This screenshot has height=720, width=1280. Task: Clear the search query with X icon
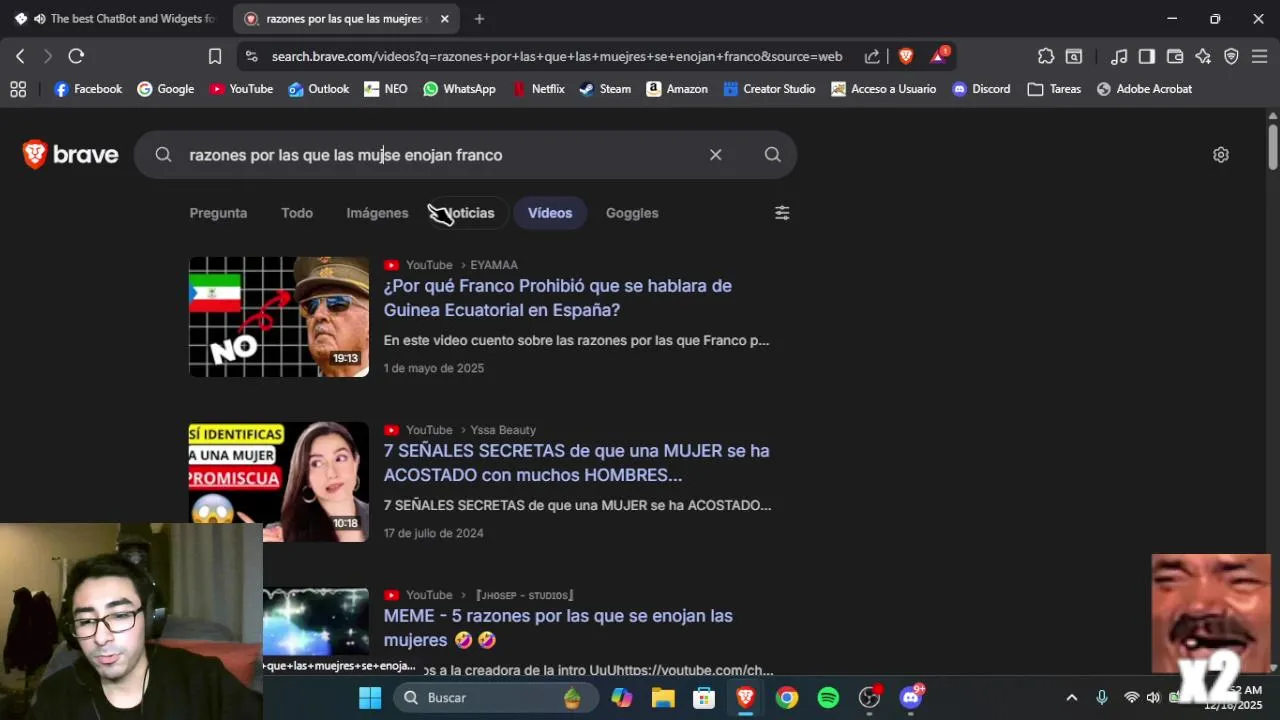(715, 155)
